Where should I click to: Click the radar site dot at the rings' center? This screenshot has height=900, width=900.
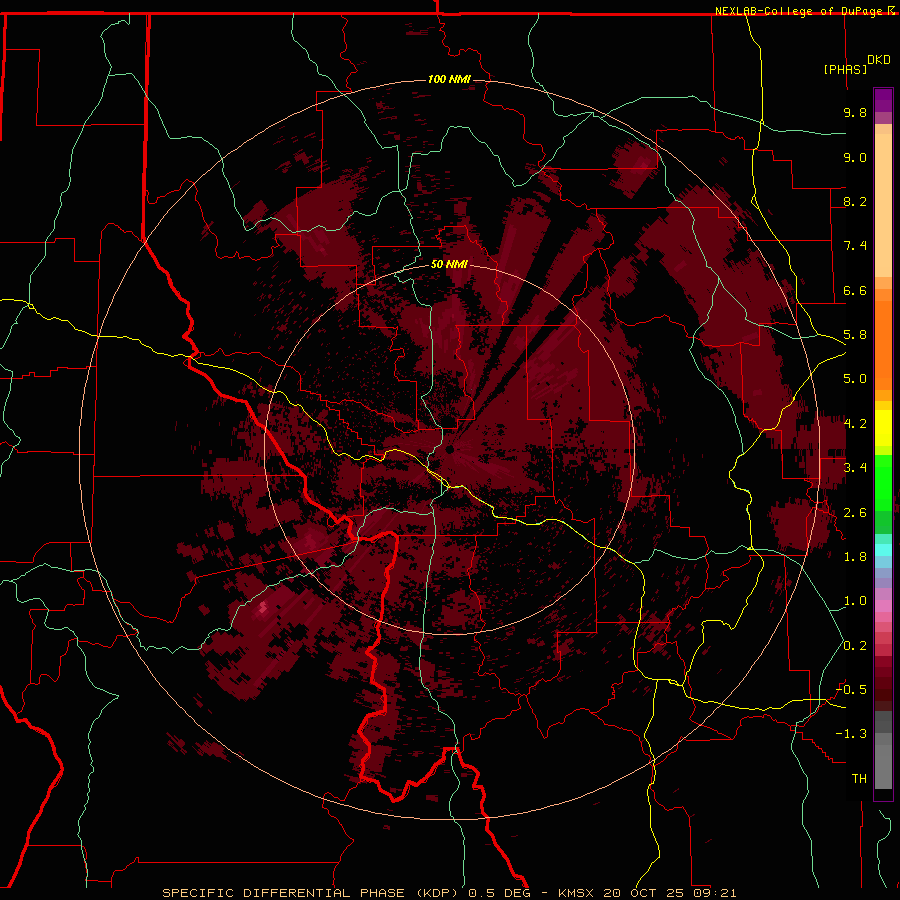click(450, 449)
